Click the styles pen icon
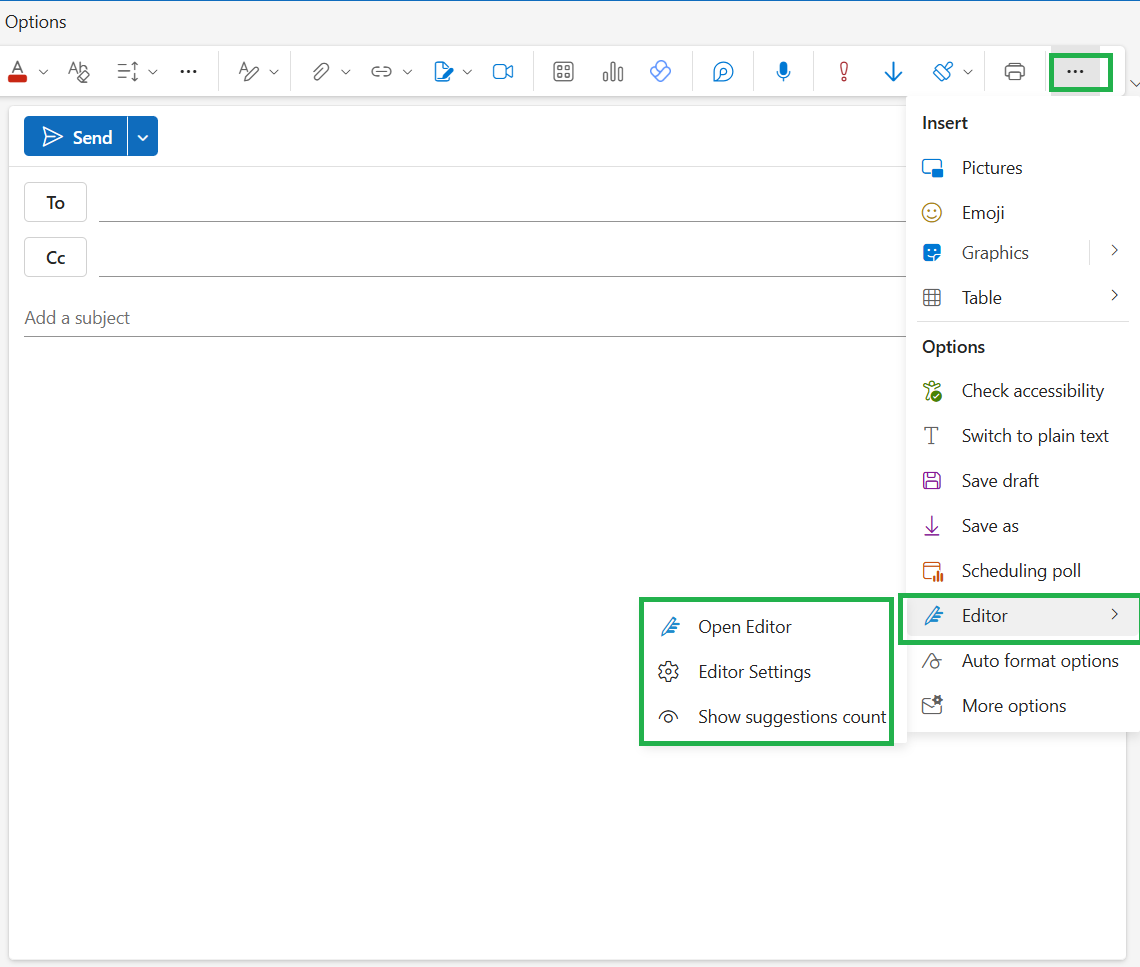The width and height of the screenshot is (1140, 967). (x=249, y=71)
